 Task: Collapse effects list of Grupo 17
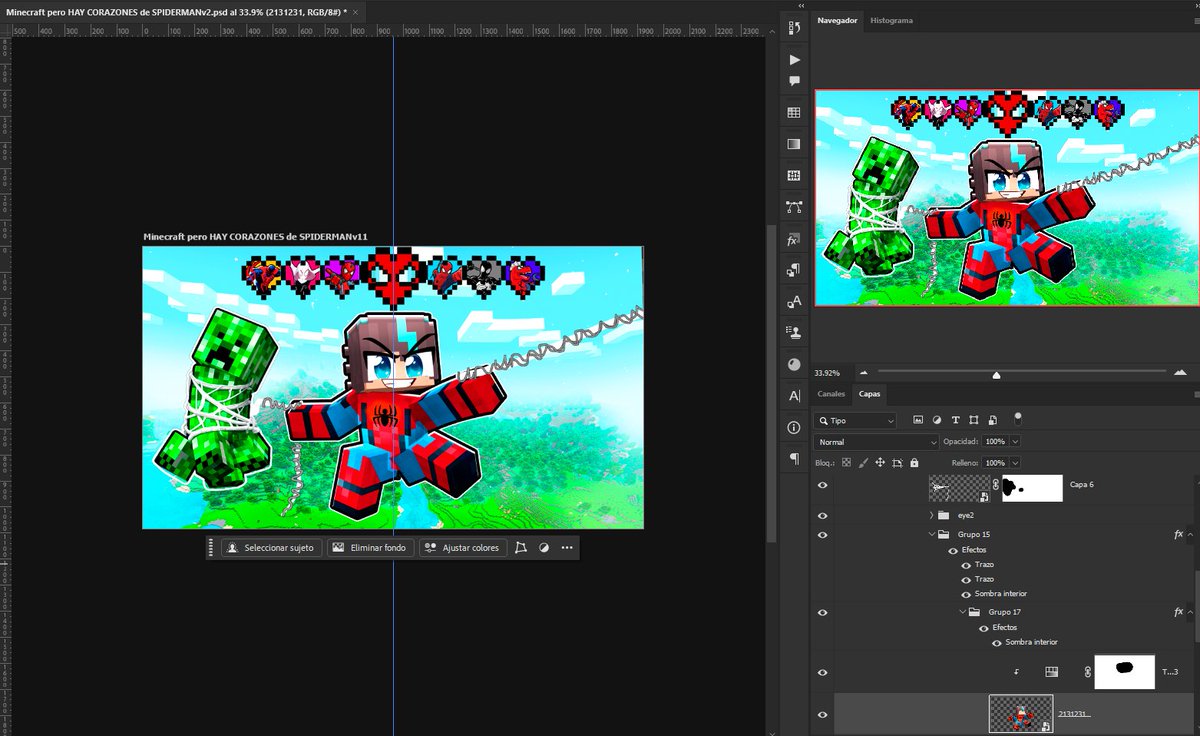1190,612
